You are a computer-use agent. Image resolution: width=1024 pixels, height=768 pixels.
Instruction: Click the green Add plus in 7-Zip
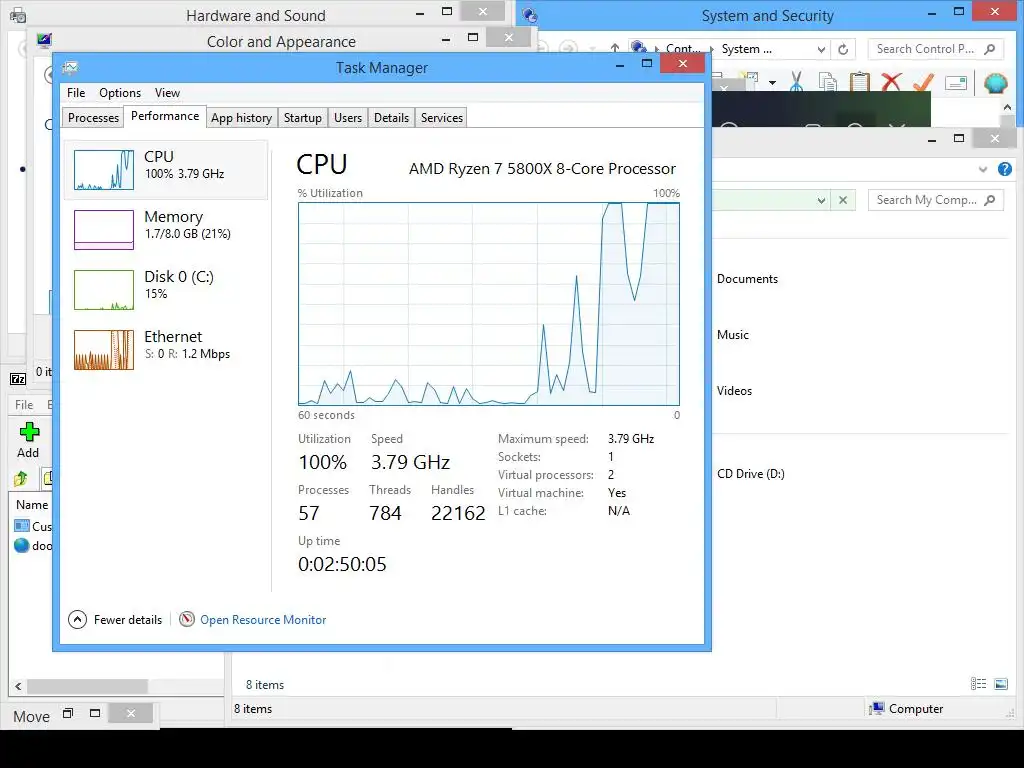(29, 432)
